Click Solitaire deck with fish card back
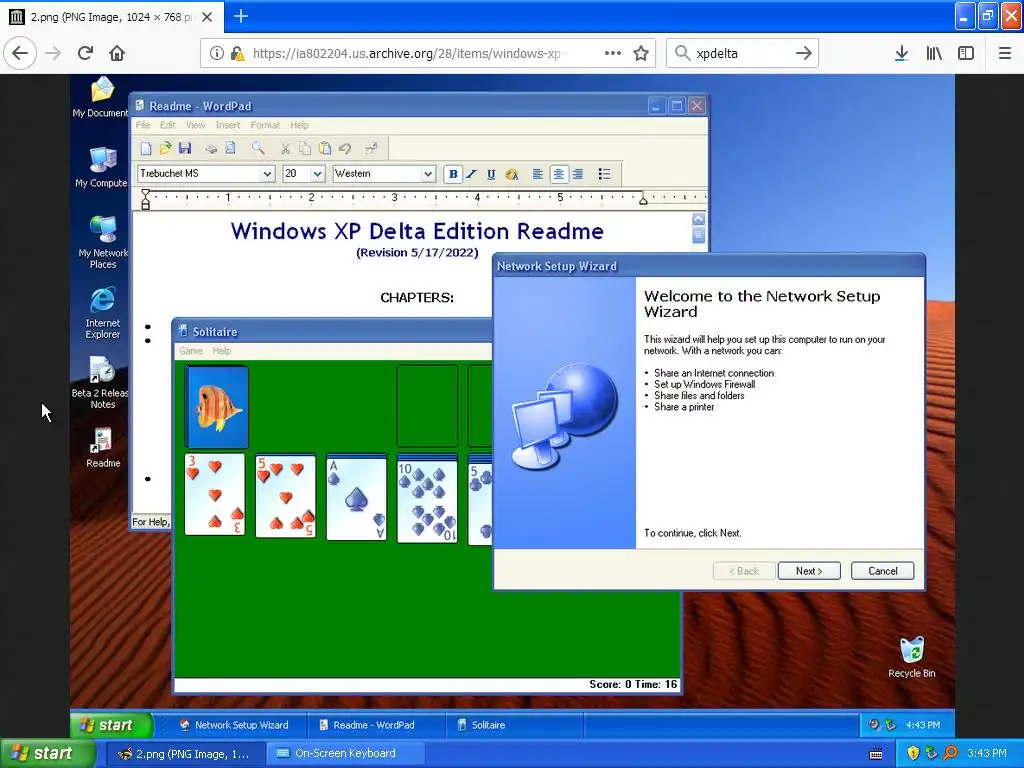 click(216, 406)
